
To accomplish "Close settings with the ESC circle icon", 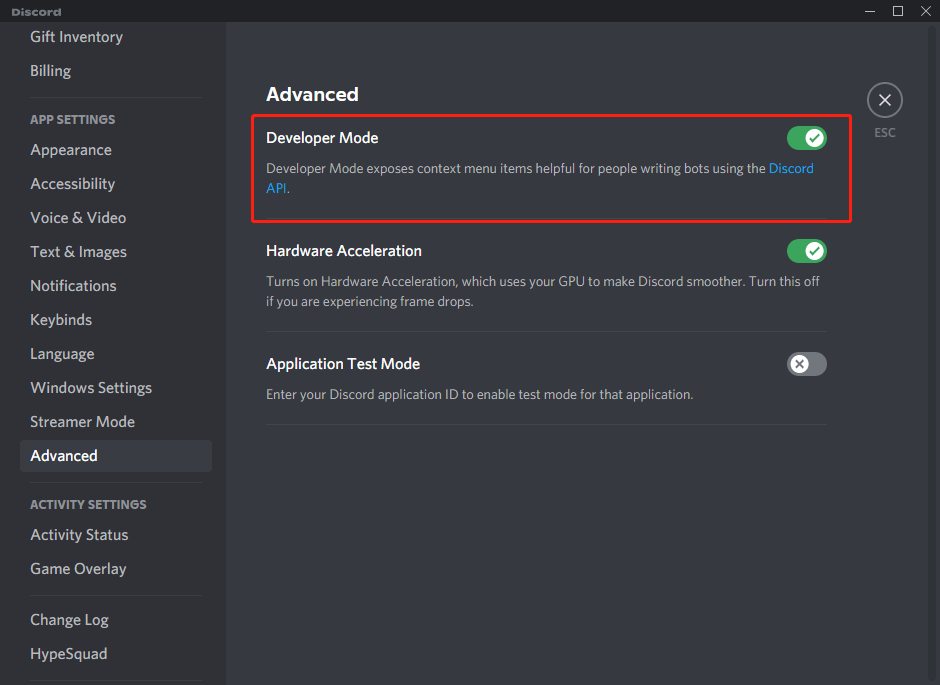I will point(884,100).
